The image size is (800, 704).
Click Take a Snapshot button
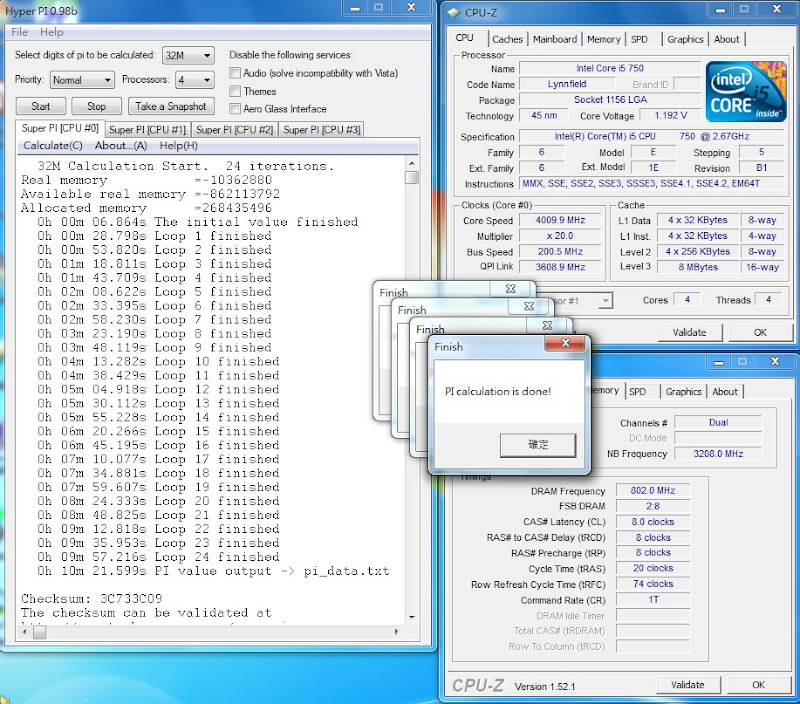click(171, 106)
